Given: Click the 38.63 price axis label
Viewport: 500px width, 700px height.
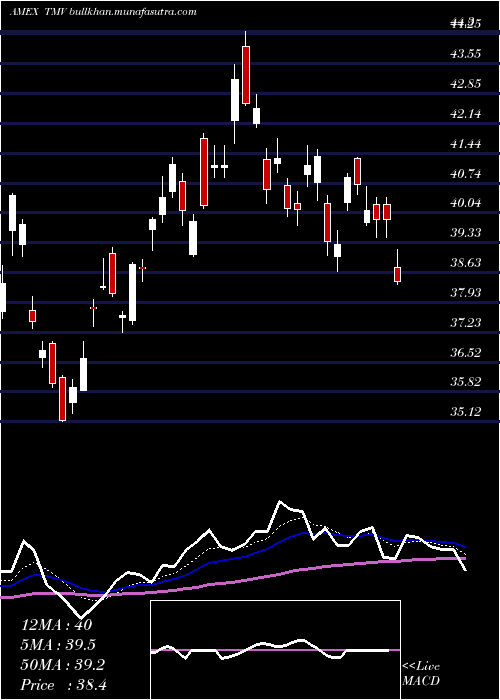Looking at the screenshot, I should click(466, 262).
